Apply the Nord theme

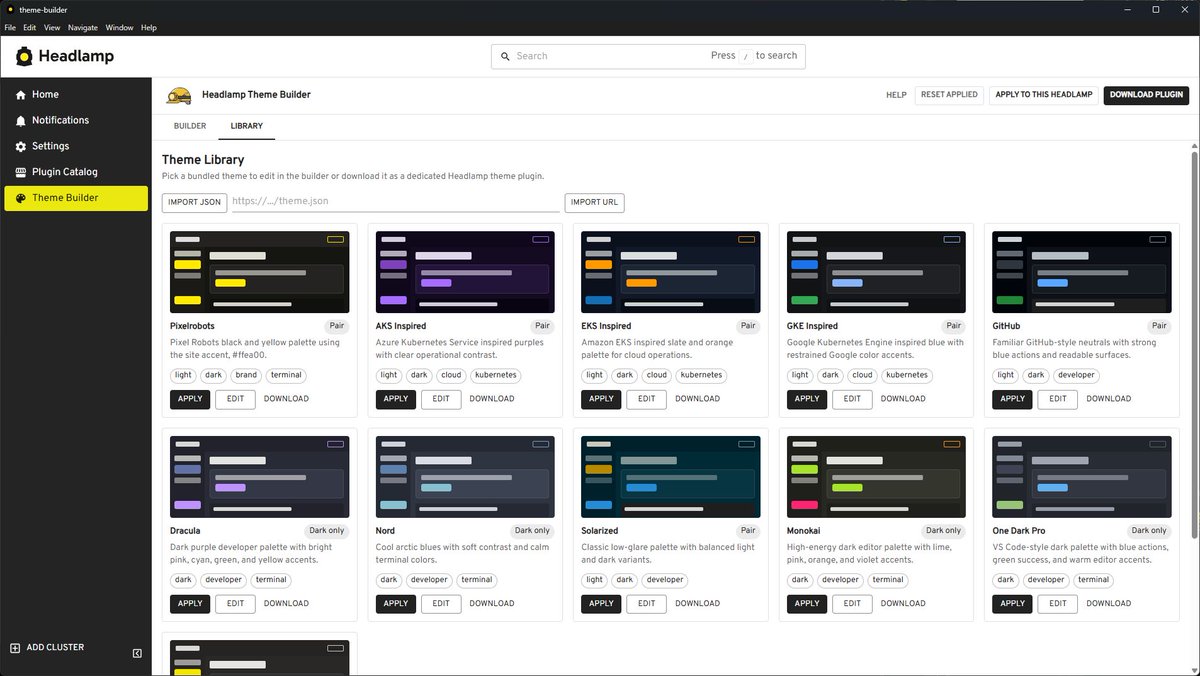[x=396, y=604]
